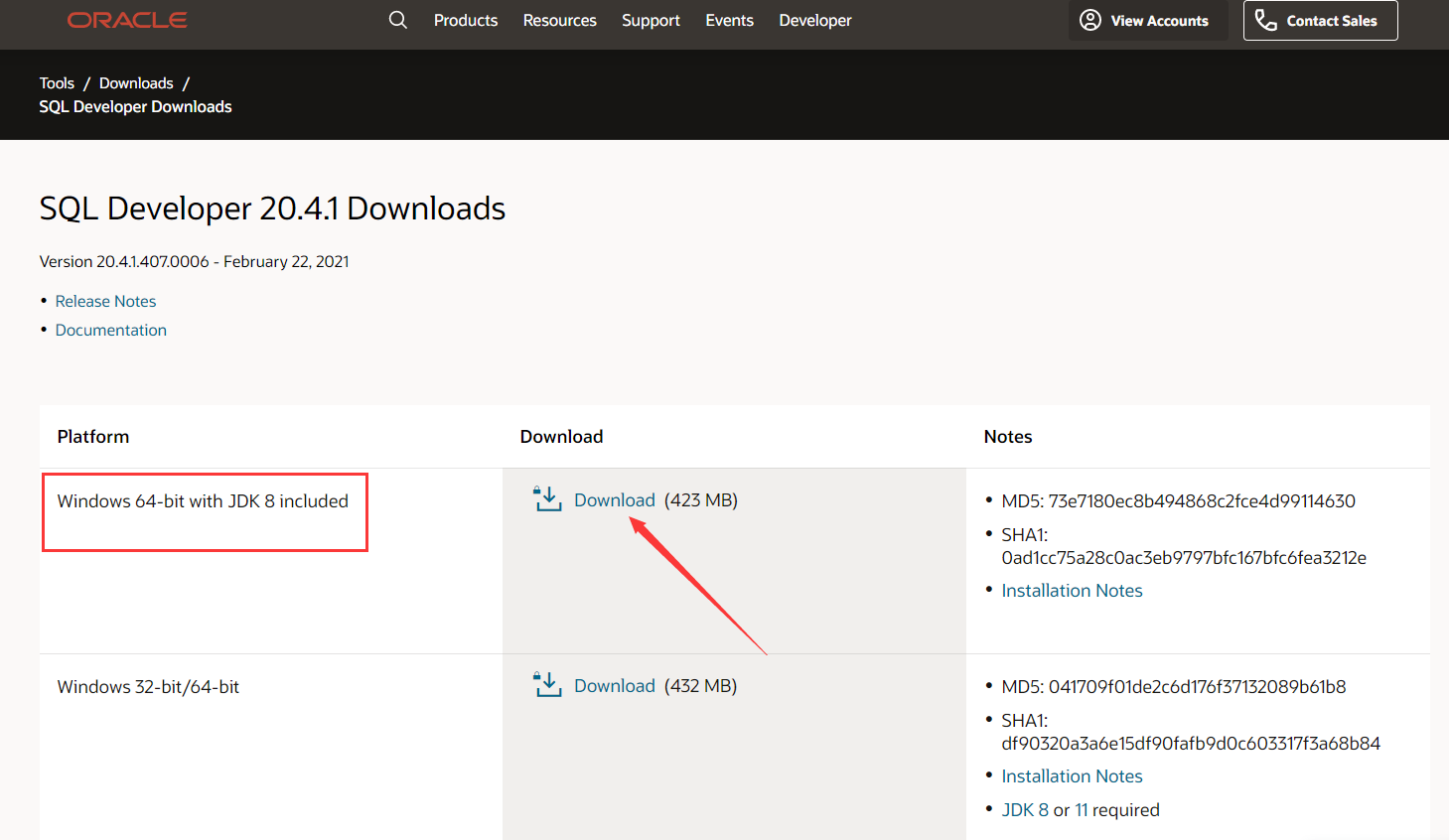Open the Developer menu

click(815, 20)
